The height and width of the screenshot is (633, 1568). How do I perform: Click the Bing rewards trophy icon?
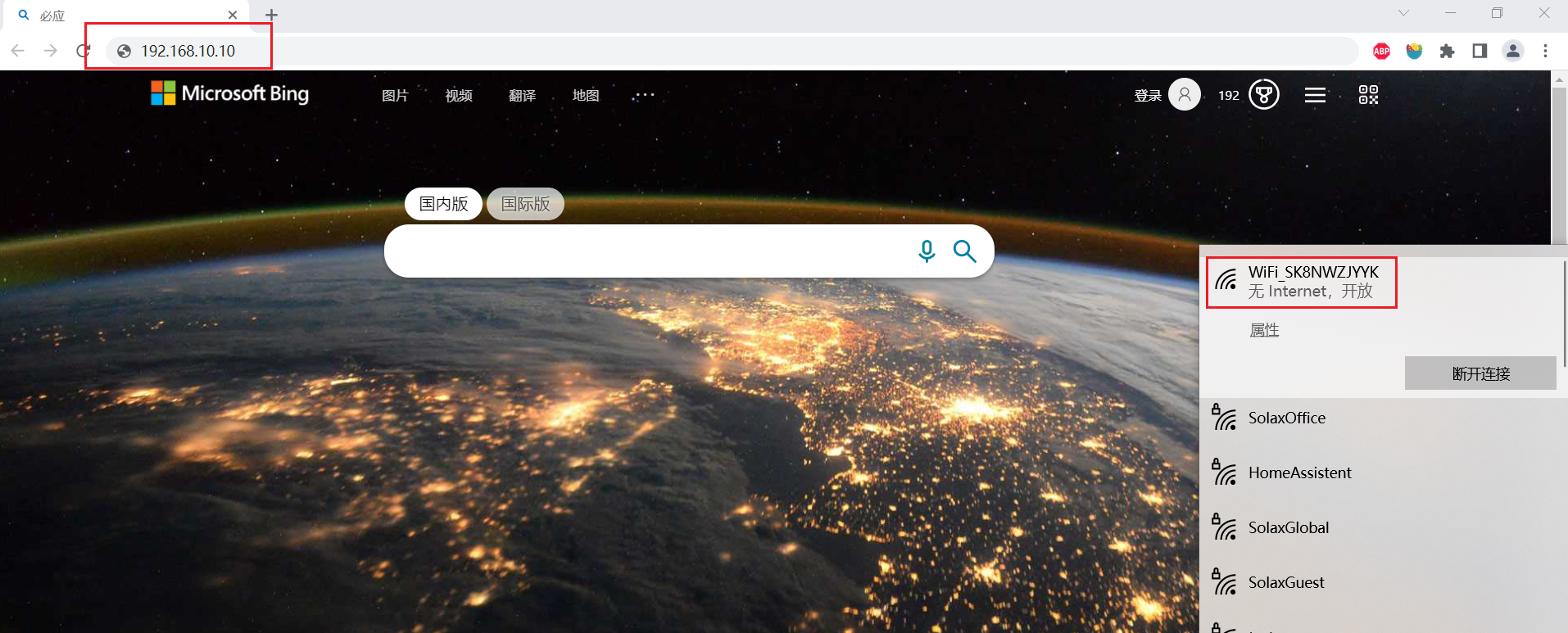tap(1263, 95)
